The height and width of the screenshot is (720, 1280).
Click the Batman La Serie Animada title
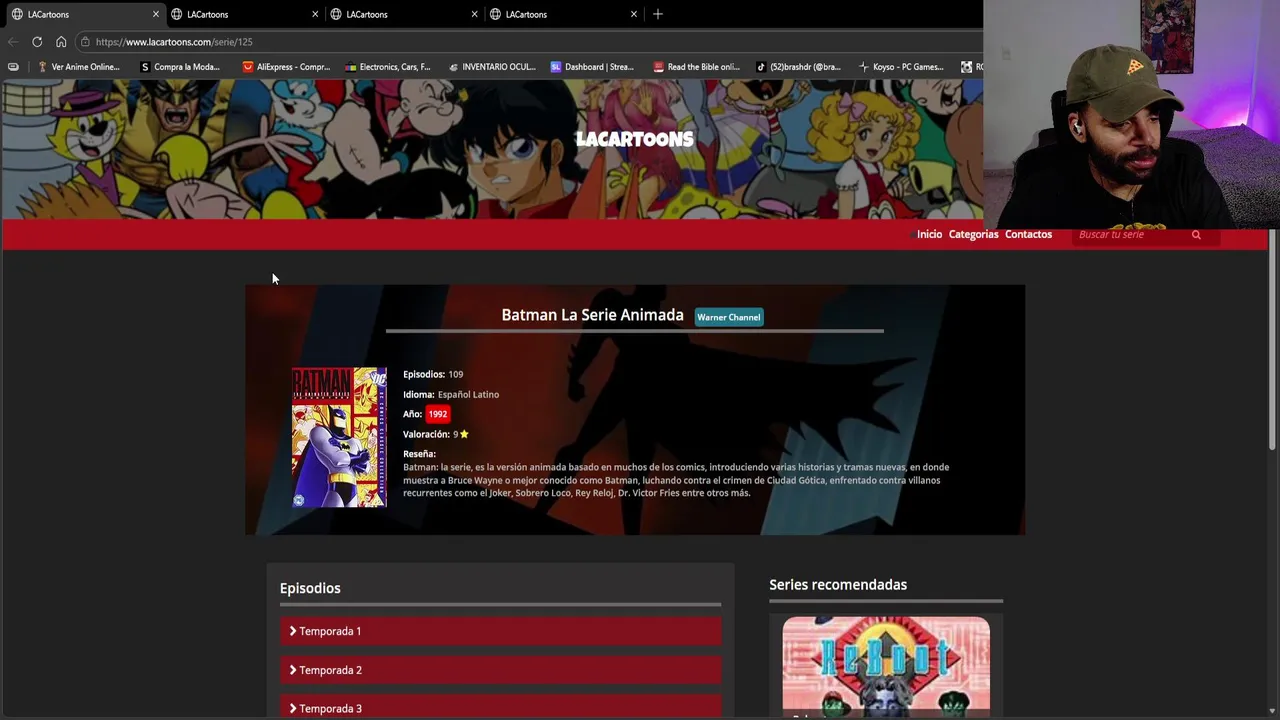(592, 315)
